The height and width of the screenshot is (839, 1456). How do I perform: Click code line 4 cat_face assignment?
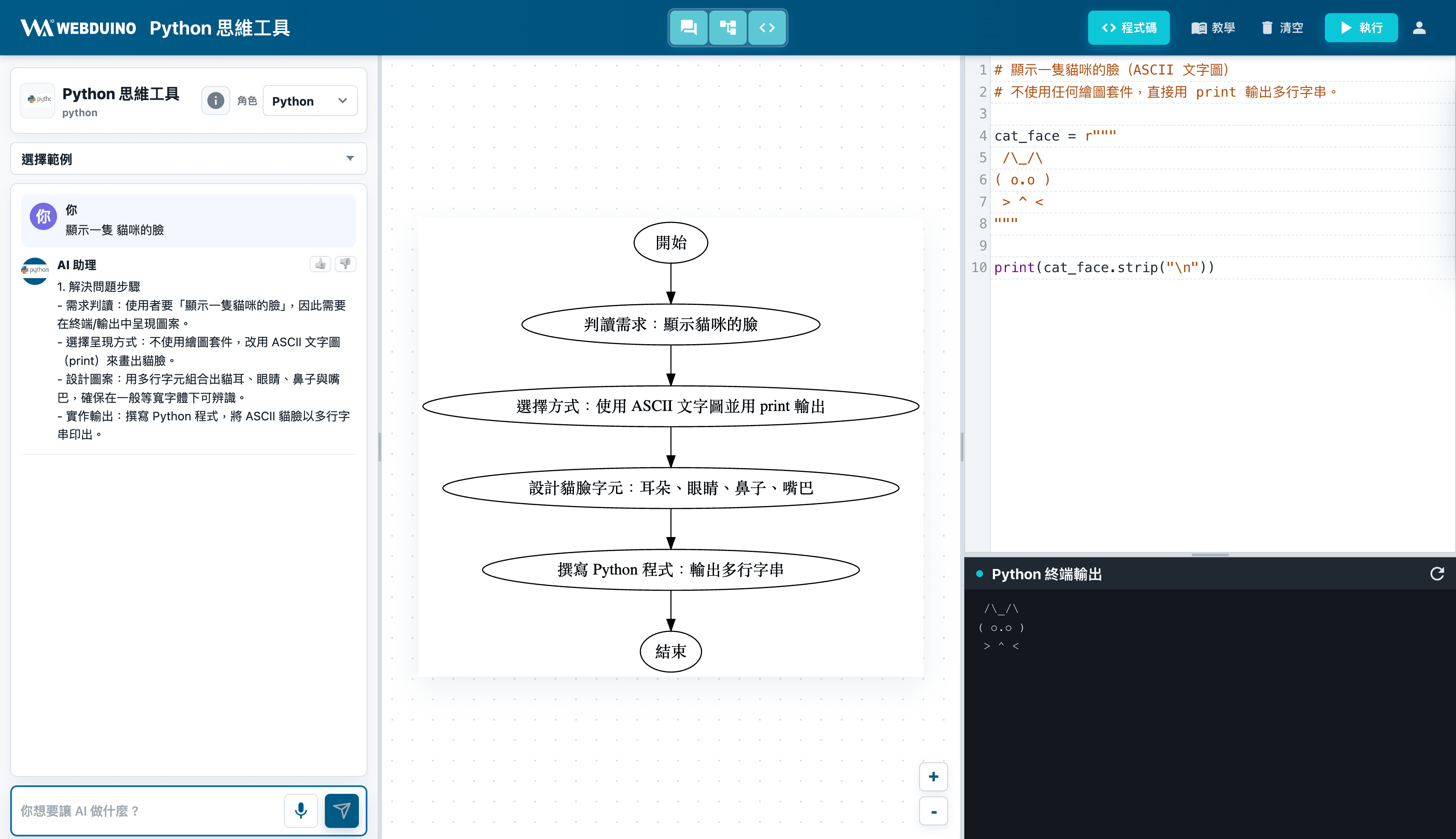[1055, 135]
